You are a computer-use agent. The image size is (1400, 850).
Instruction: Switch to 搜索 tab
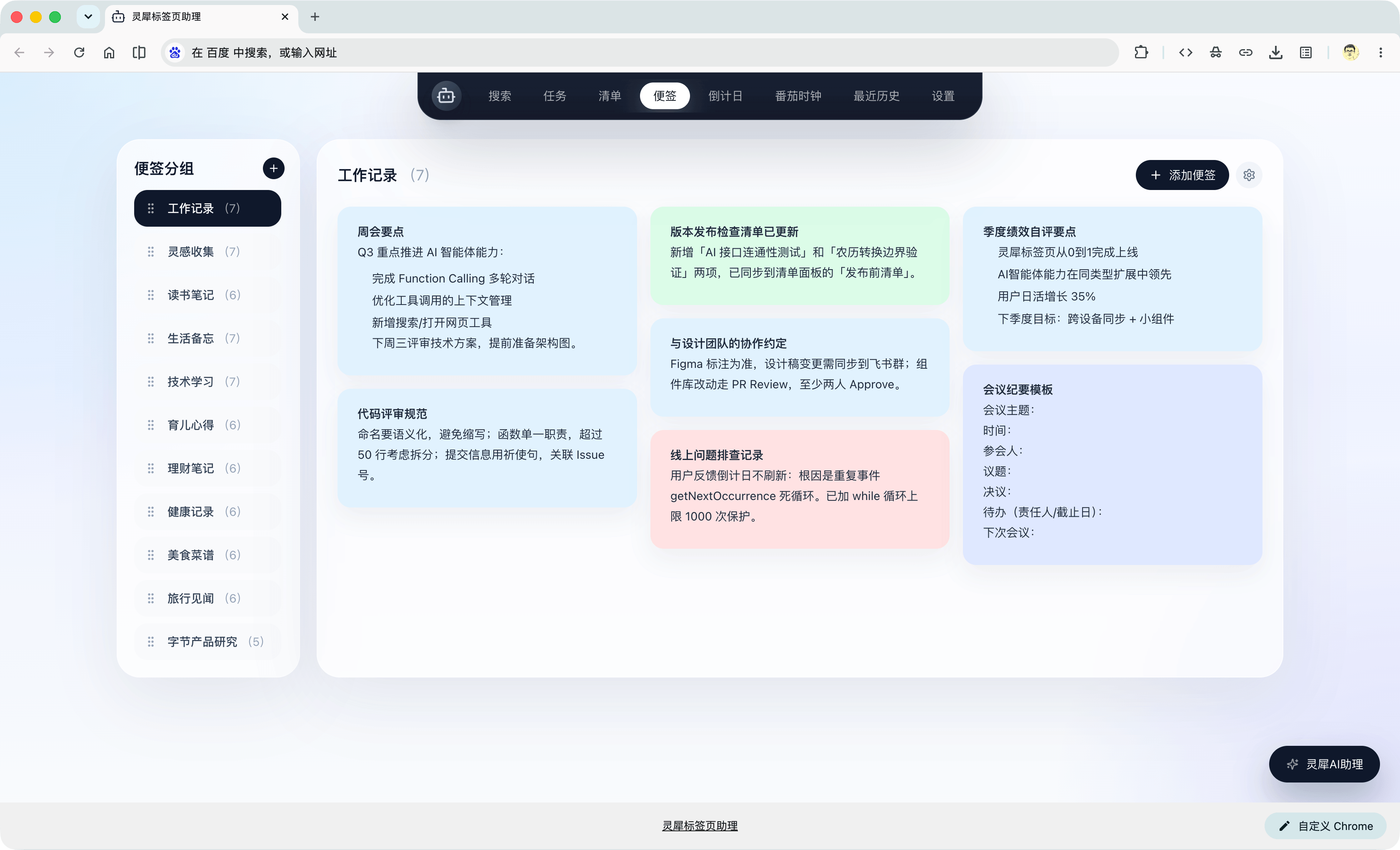tap(500, 95)
